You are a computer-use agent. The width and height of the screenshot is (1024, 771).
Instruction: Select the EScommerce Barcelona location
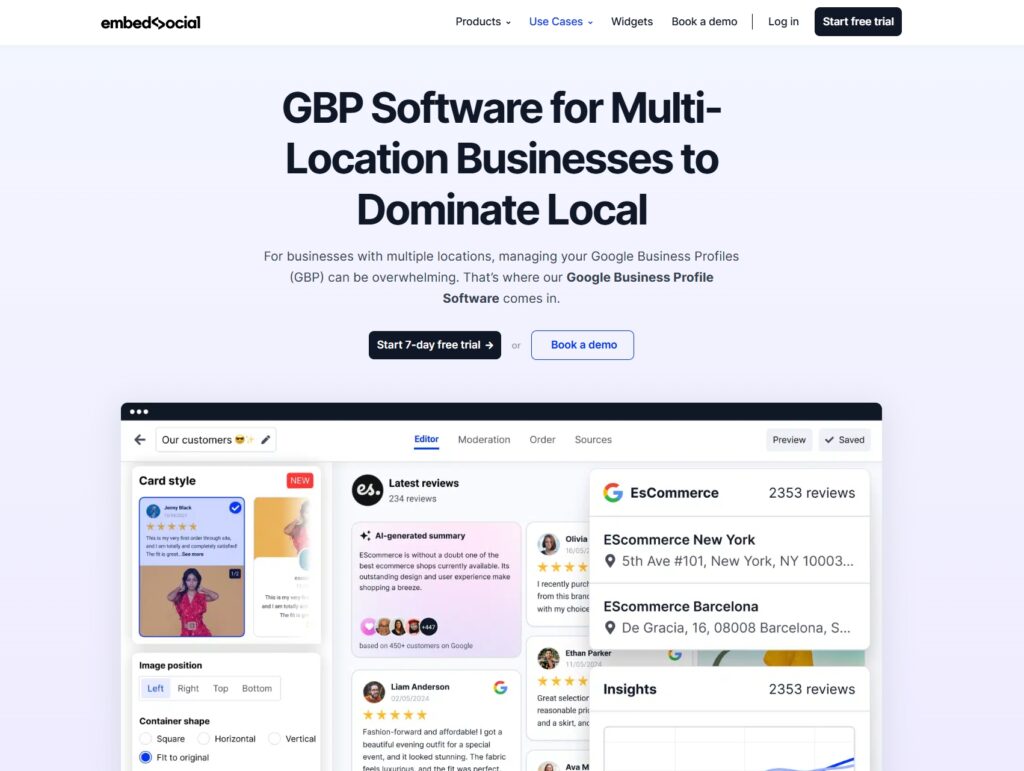click(729, 616)
